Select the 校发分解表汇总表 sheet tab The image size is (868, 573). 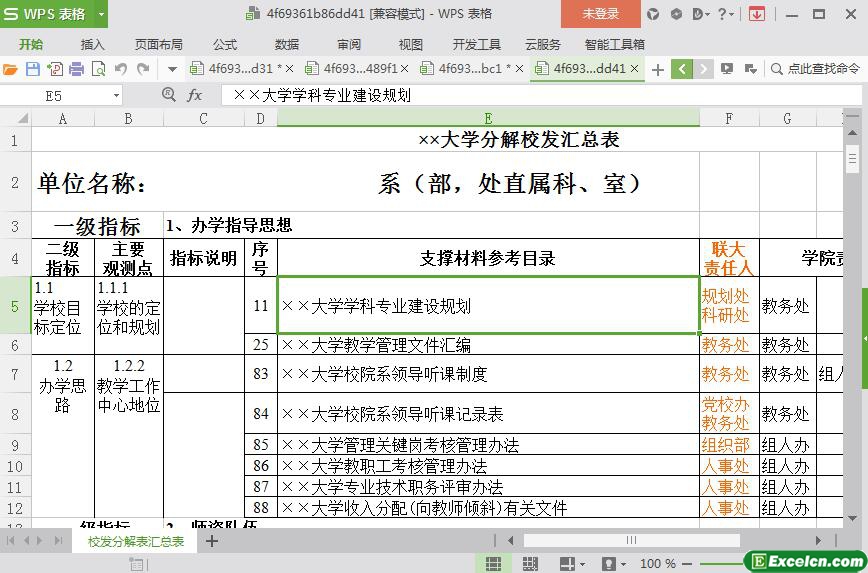[135, 541]
